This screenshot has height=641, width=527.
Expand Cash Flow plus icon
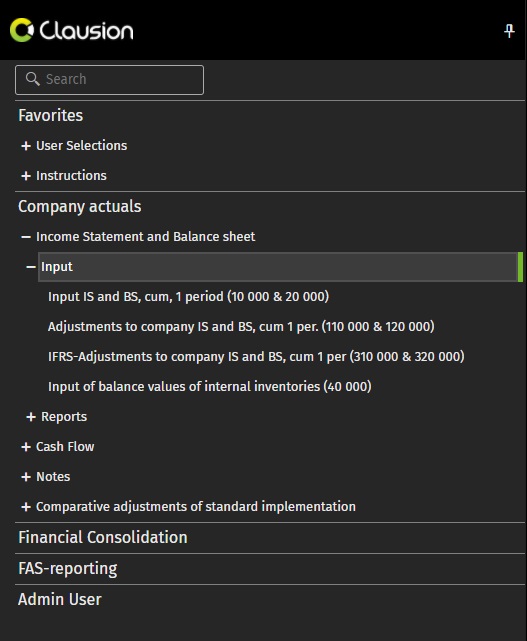(26, 447)
